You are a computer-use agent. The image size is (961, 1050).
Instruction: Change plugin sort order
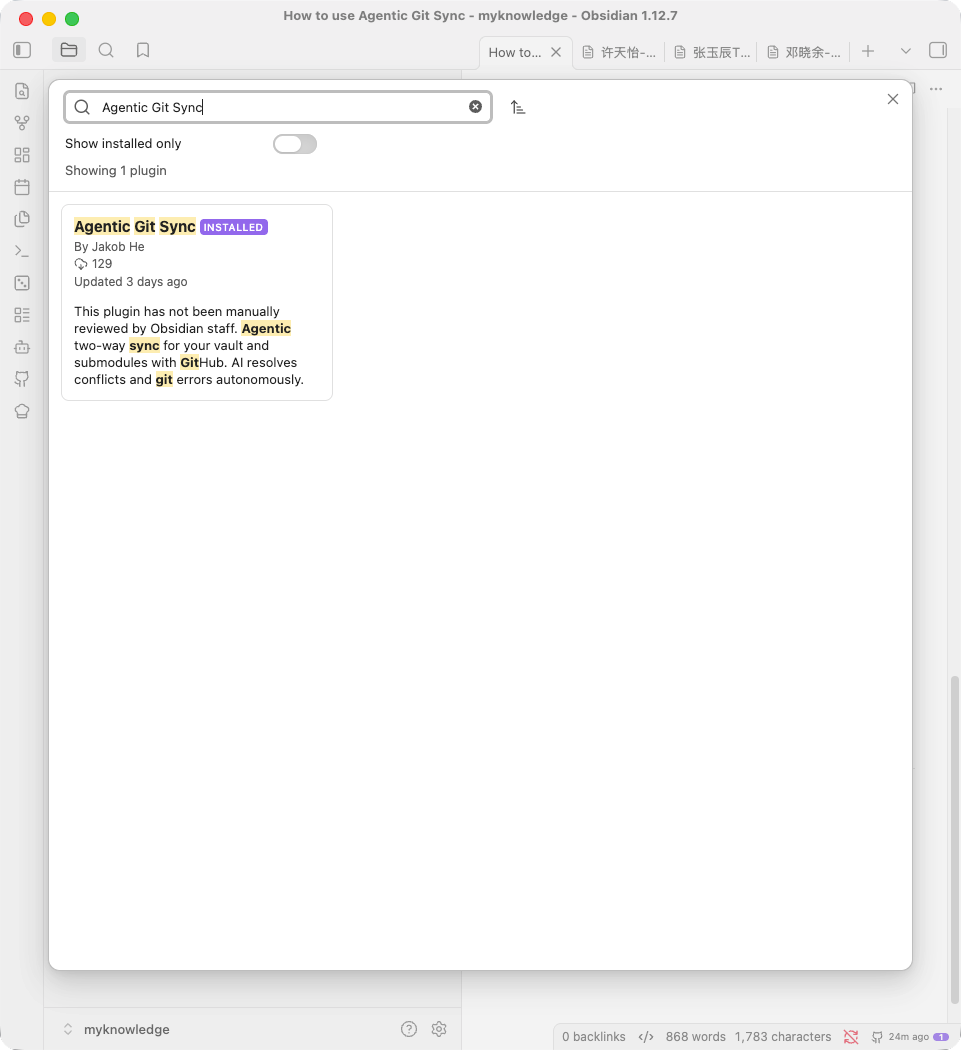click(518, 107)
